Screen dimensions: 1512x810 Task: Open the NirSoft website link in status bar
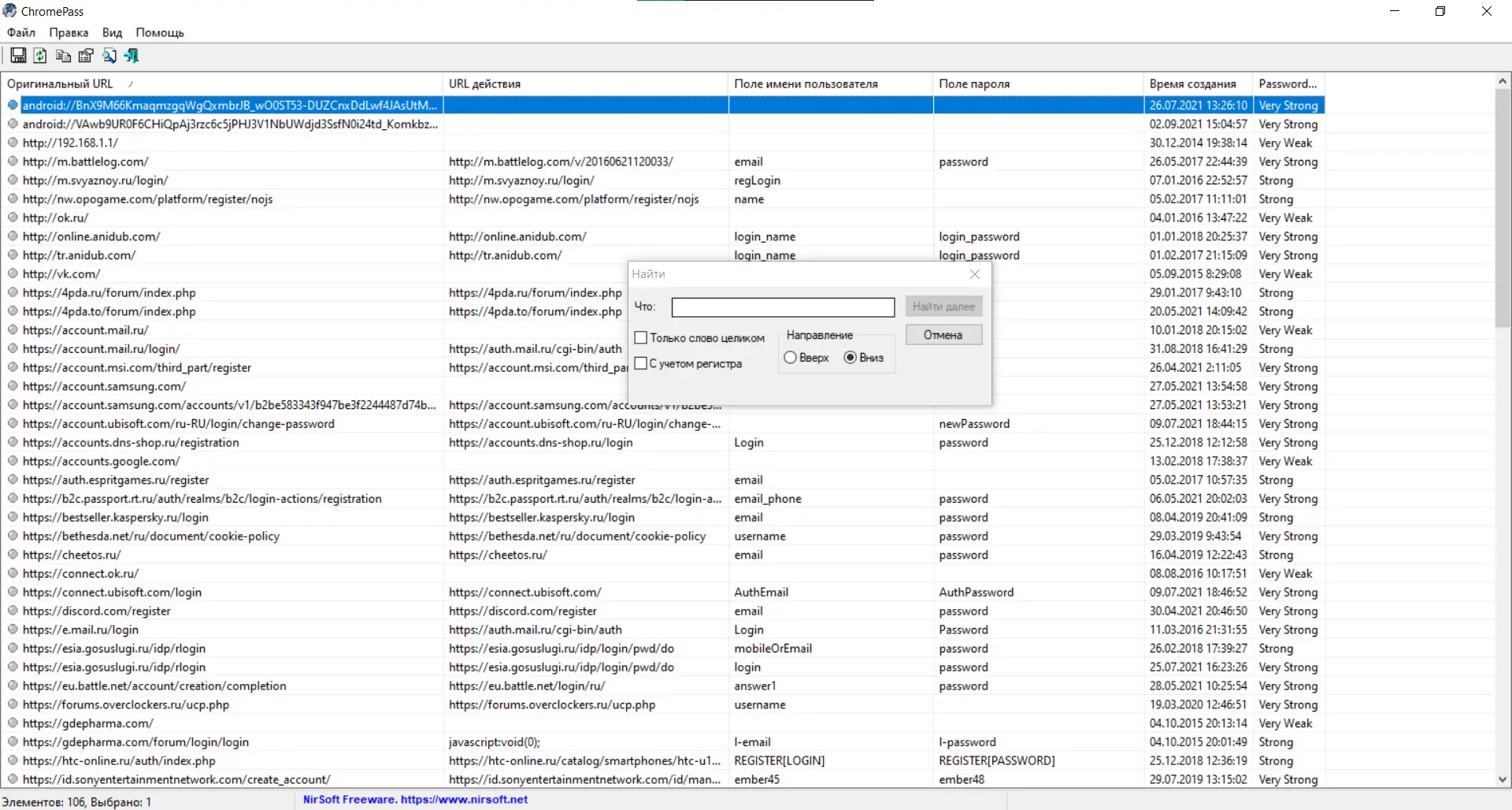(x=464, y=799)
